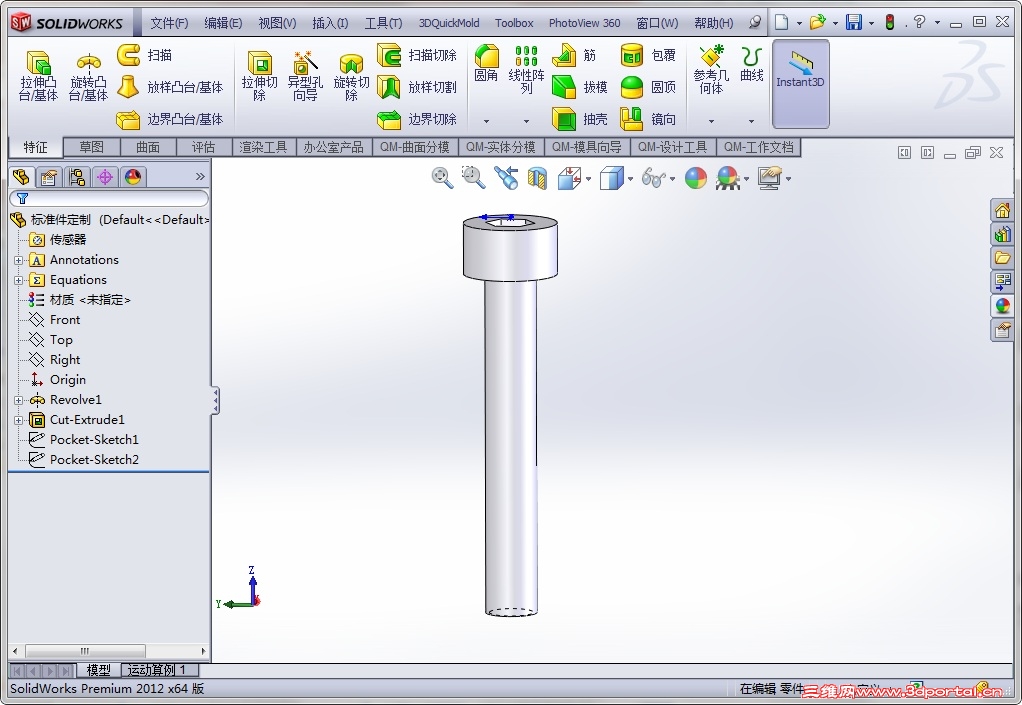Expand the Cut-Extrude1 feature node
Viewport: 1022px width, 705px height.
pyautogui.click(x=18, y=420)
